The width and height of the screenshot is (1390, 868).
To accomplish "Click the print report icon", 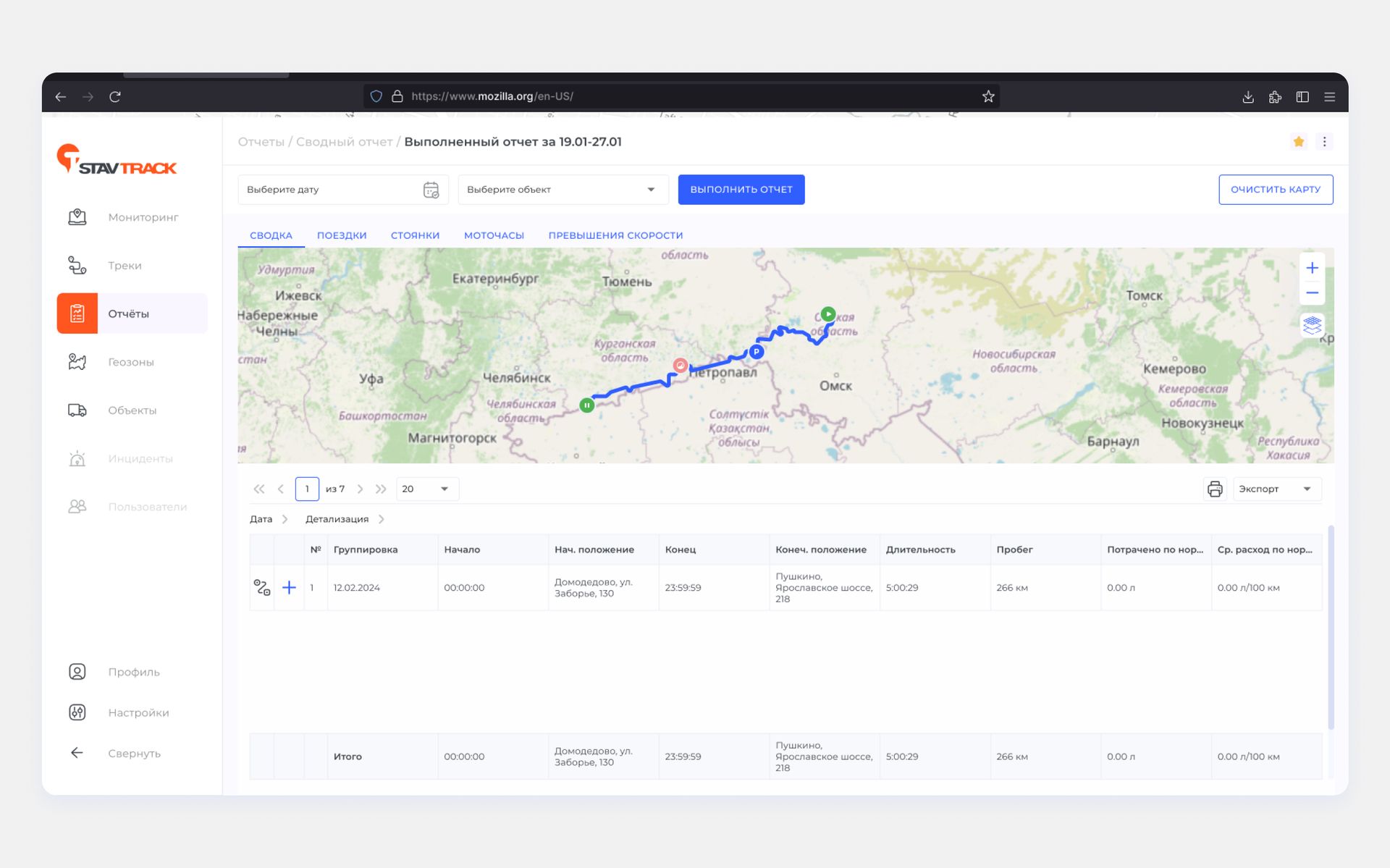I will tap(1214, 489).
